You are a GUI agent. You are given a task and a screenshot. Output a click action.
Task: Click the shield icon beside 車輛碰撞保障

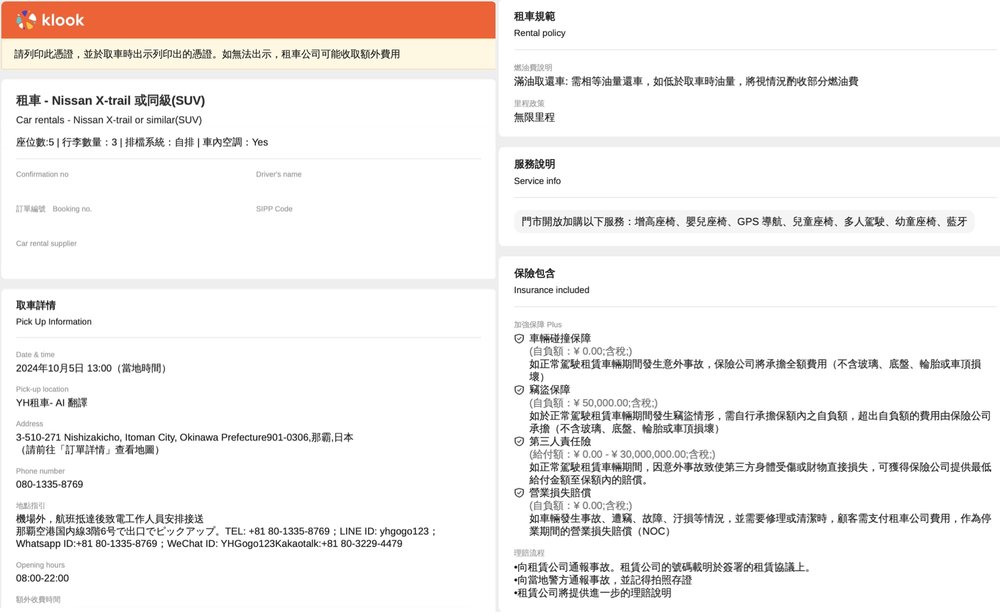[519, 339]
